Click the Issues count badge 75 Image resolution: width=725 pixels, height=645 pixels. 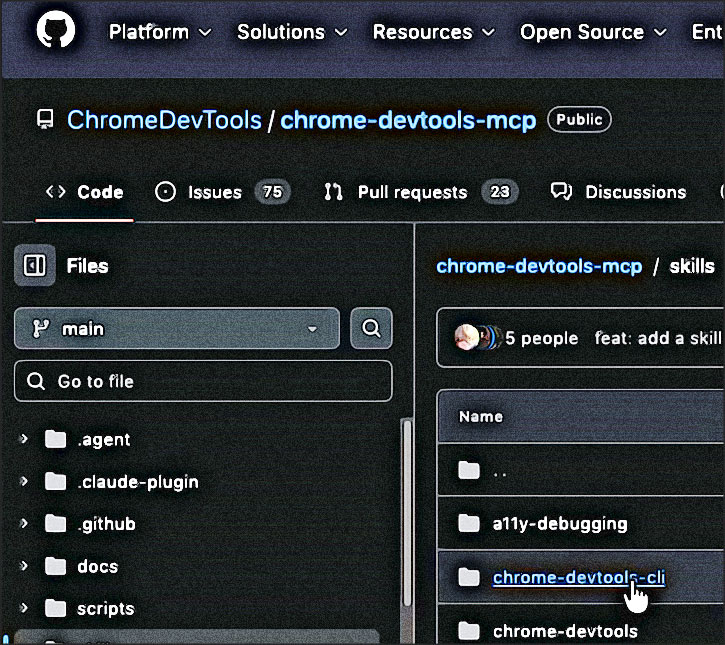click(x=272, y=192)
